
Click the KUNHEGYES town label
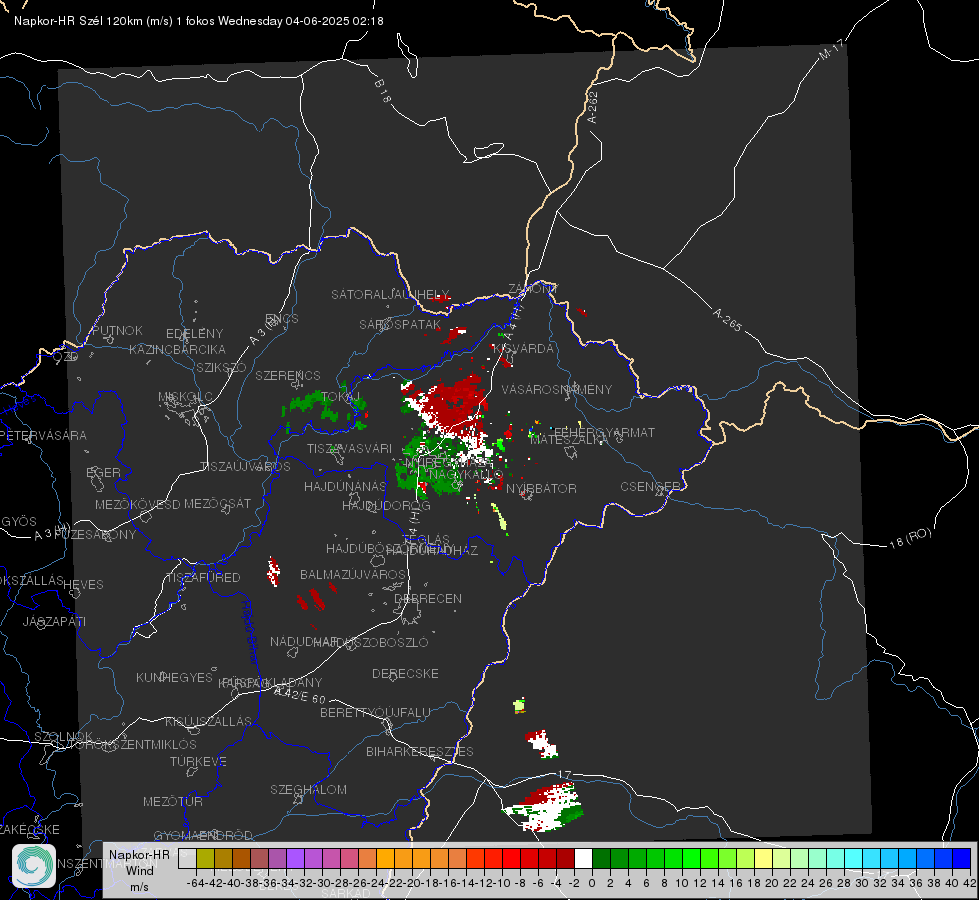(174, 677)
